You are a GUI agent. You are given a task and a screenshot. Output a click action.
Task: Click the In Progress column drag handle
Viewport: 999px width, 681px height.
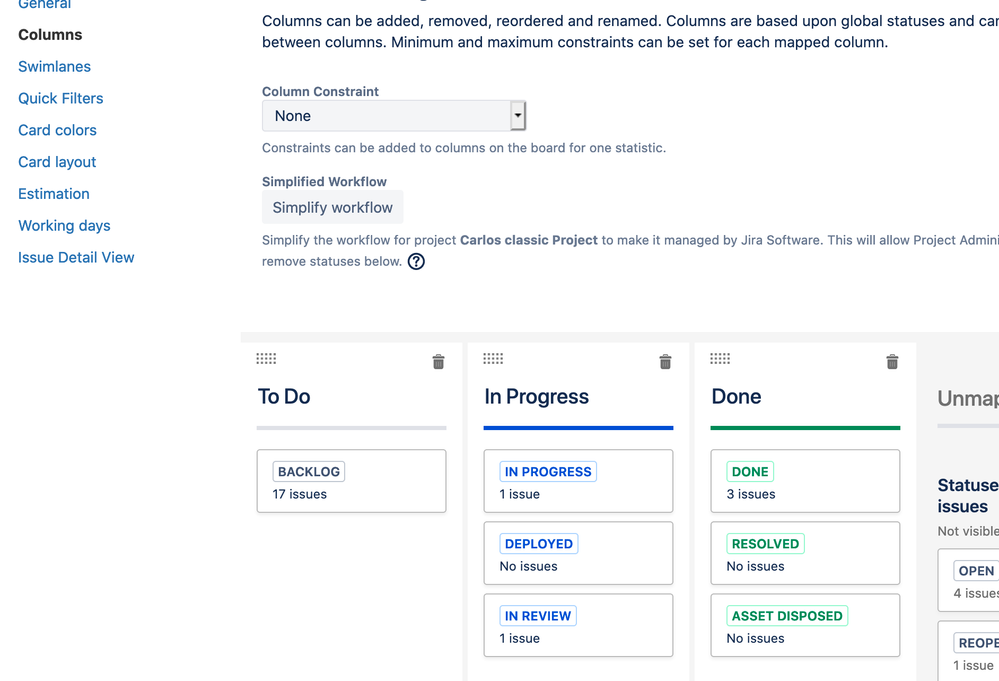tap(493, 359)
